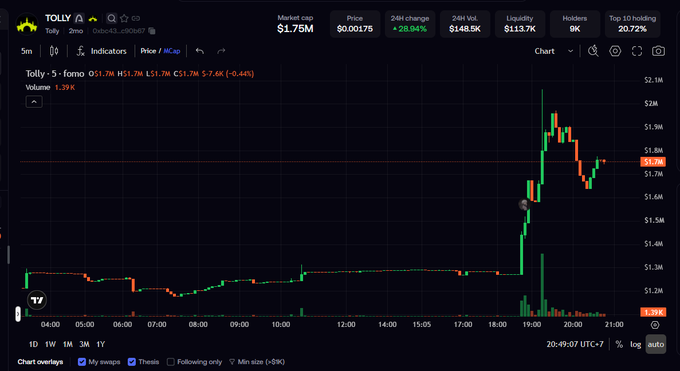The image size is (680, 371).
Task: Click the volume label 1.39K on the axis
Action: point(653,312)
